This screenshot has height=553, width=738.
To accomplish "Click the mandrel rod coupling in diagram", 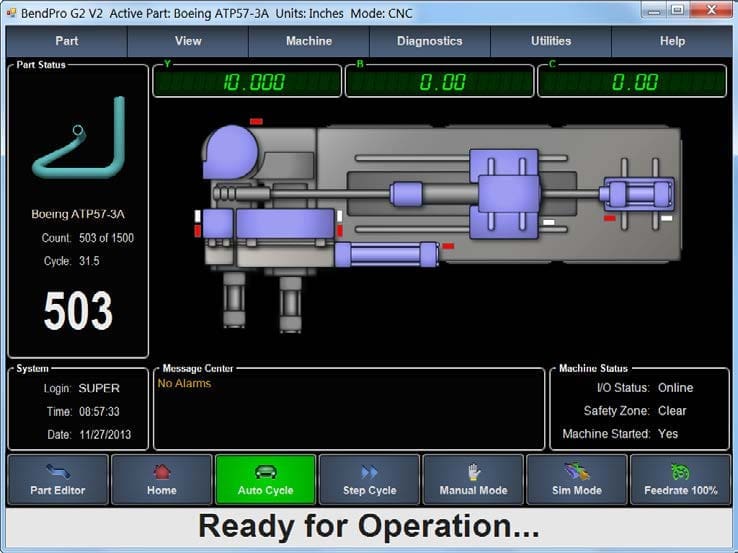I will click(406, 194).
